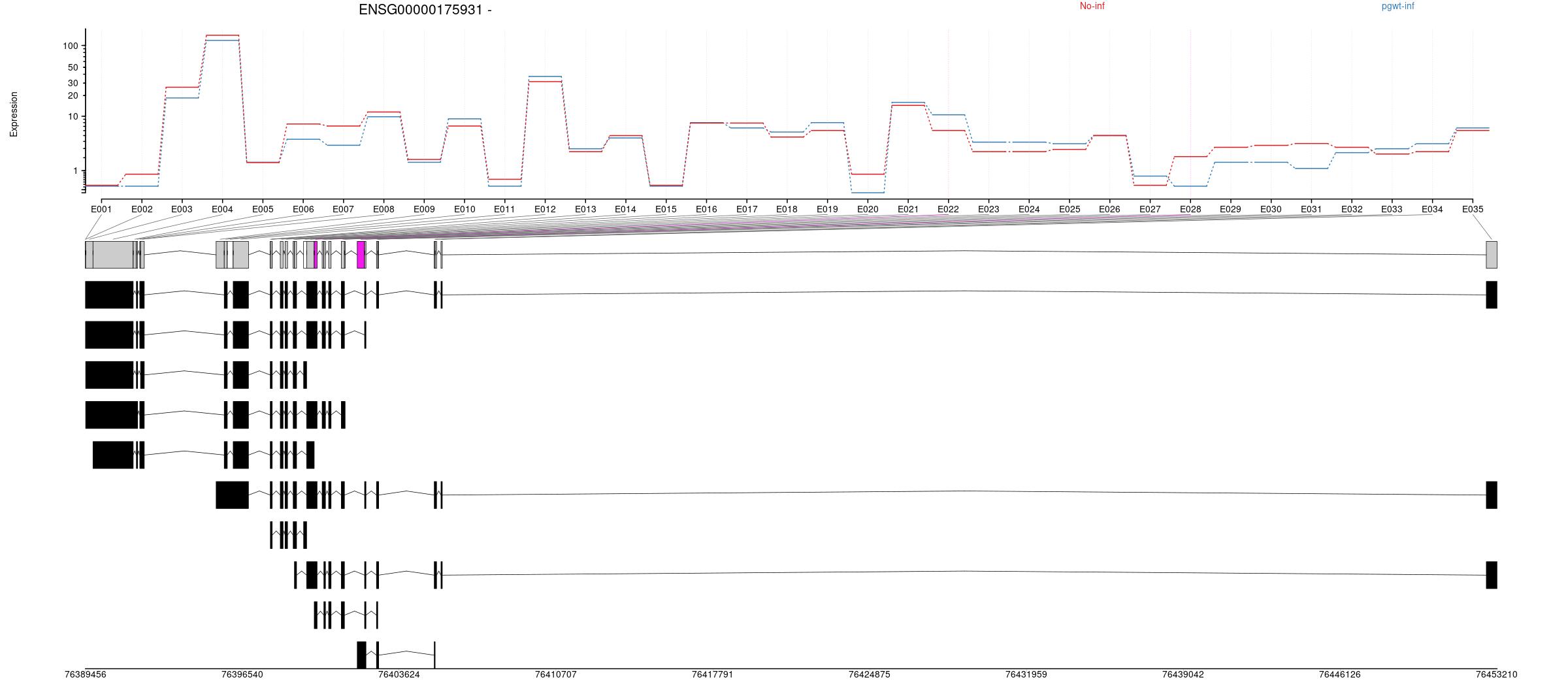
Task: Click the E010 exon label
Action: 465,209
